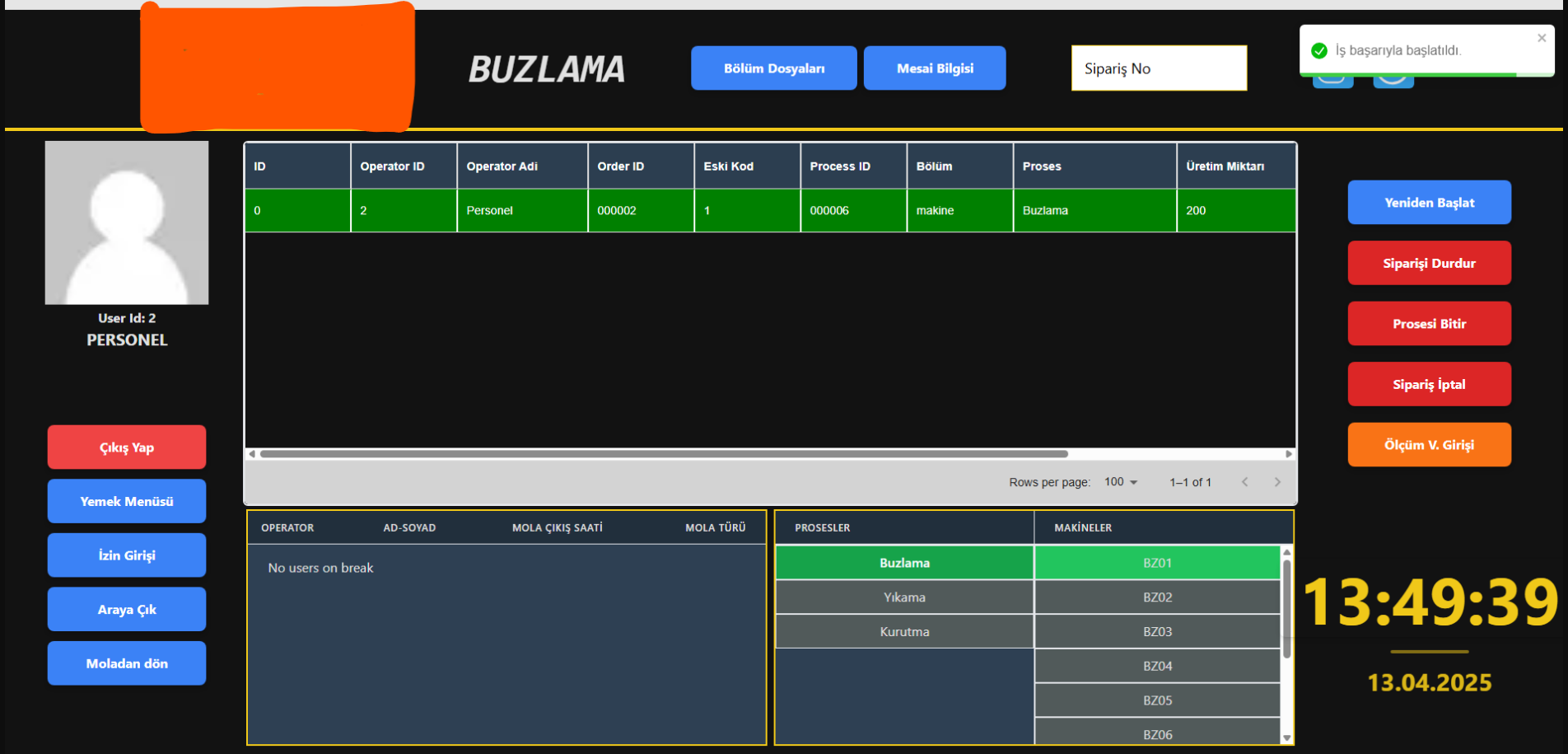The width and height of the screenshot is (1568, 754).
Task: Go to the next table page
Action: (x=1277, y=482)
